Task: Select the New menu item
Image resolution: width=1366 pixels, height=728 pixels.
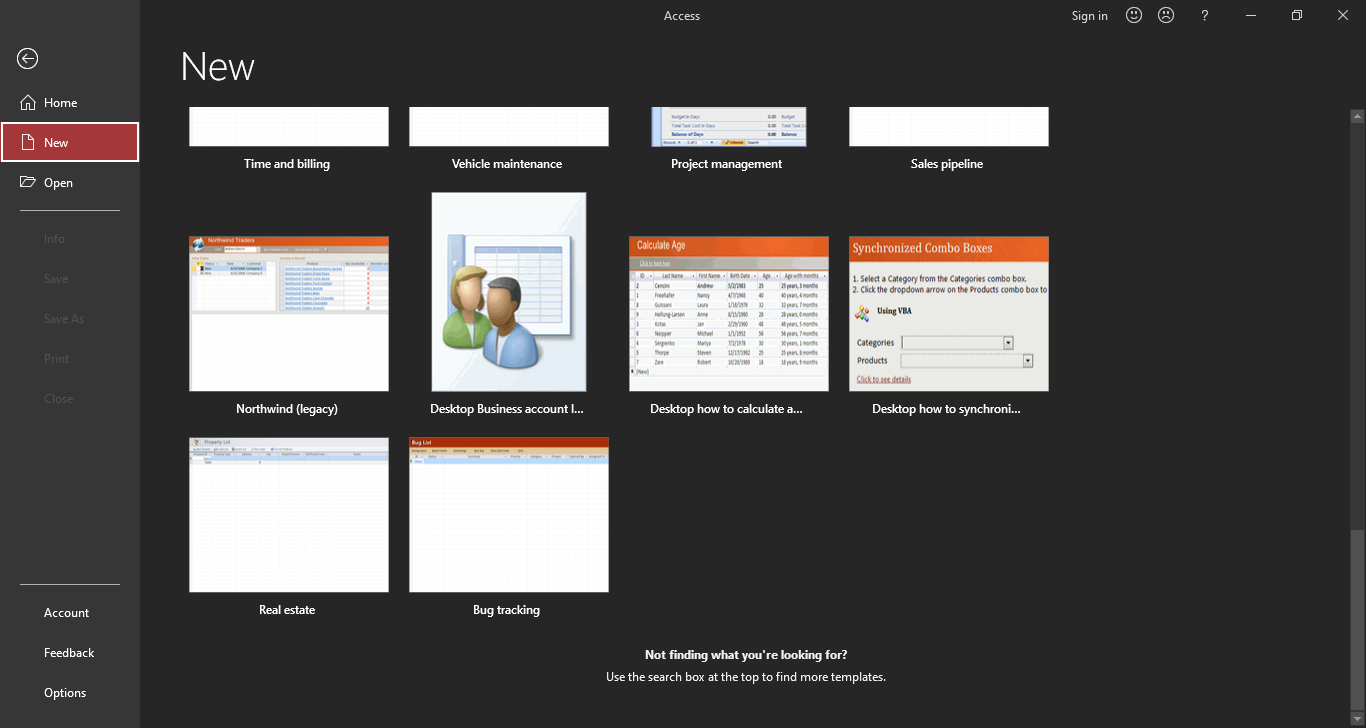Action: (x=69, y=142)
